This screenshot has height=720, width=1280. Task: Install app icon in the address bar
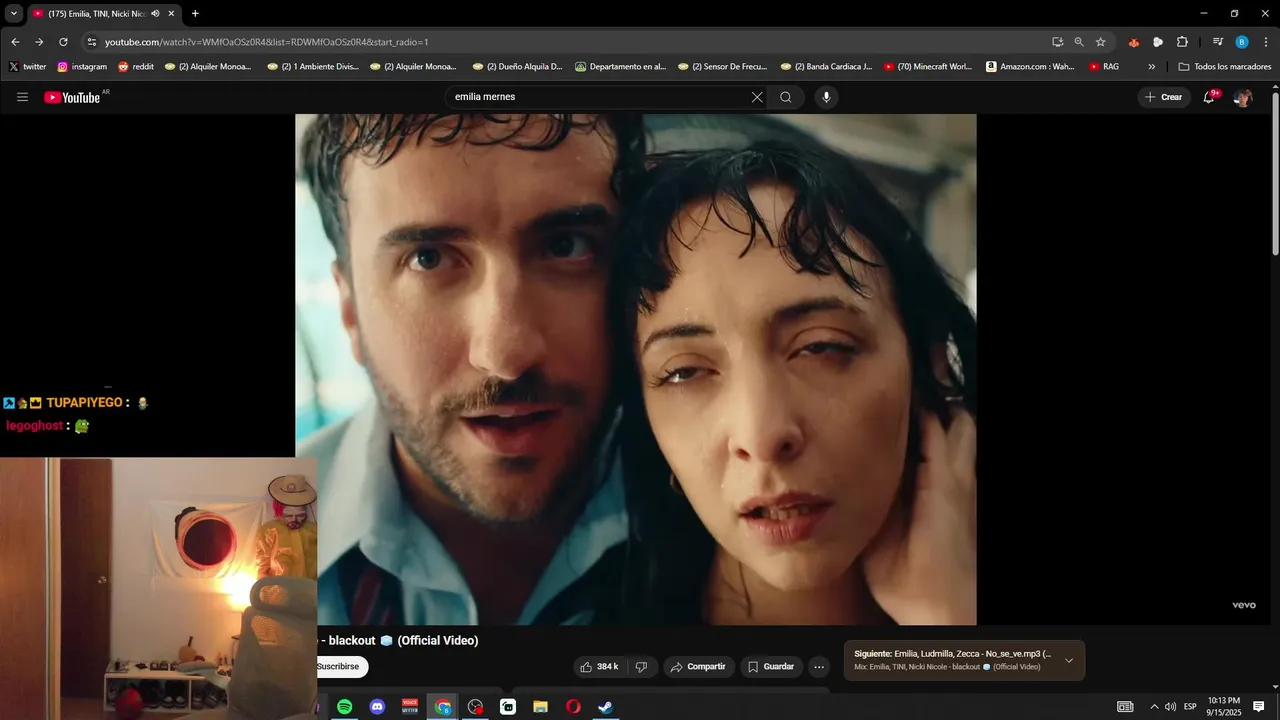(x=1057, y=42)
